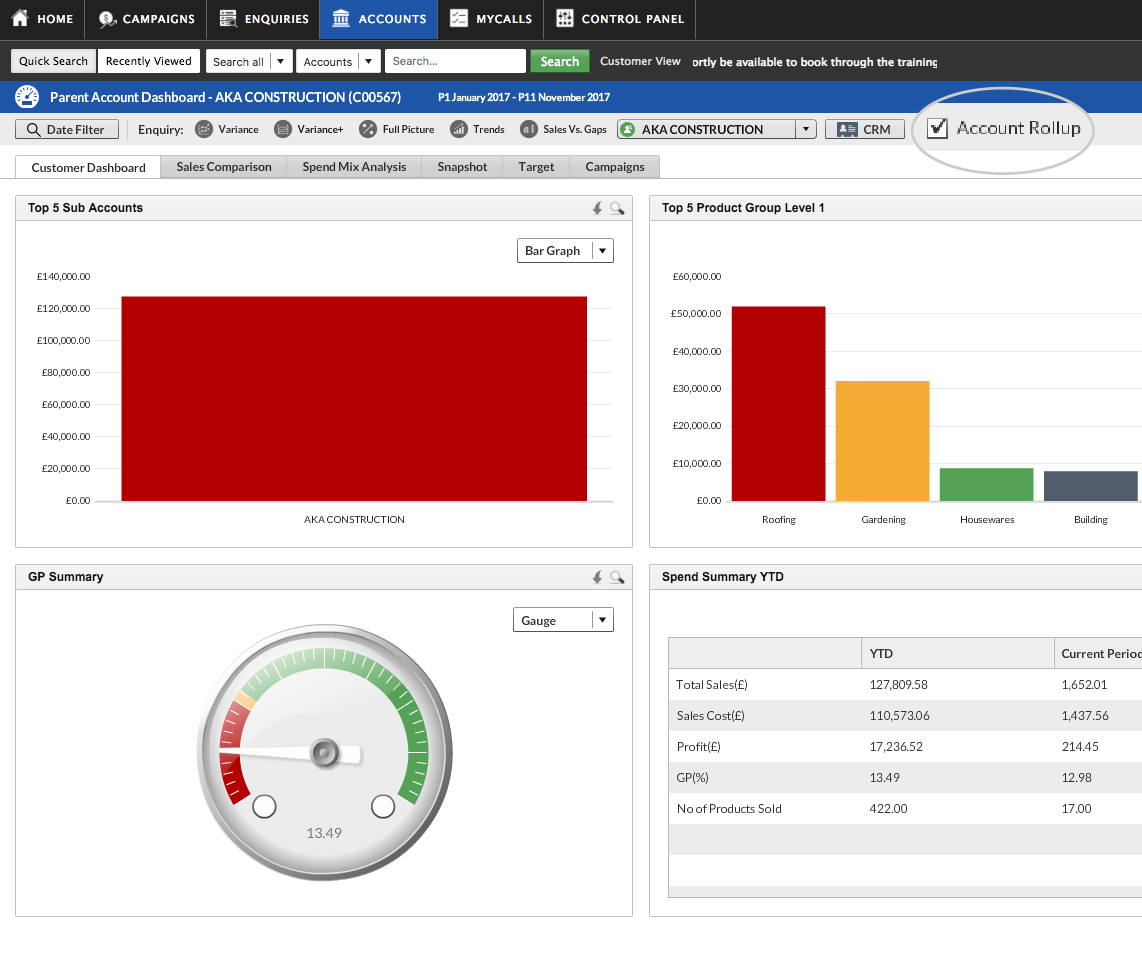This screenshot has width=1142, height=975.
Task: Click the Quick Search button
Action: [53, 61]
